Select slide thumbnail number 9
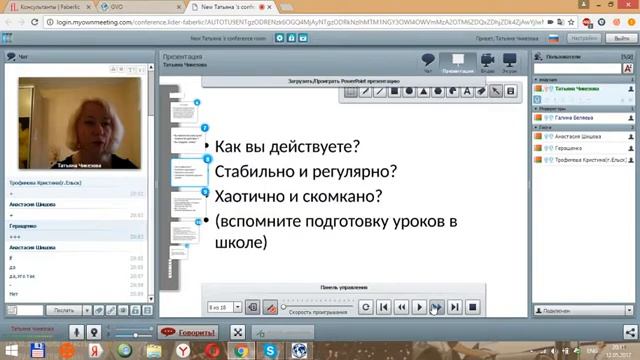Screen dimensions: 640x360 point(188,204)
